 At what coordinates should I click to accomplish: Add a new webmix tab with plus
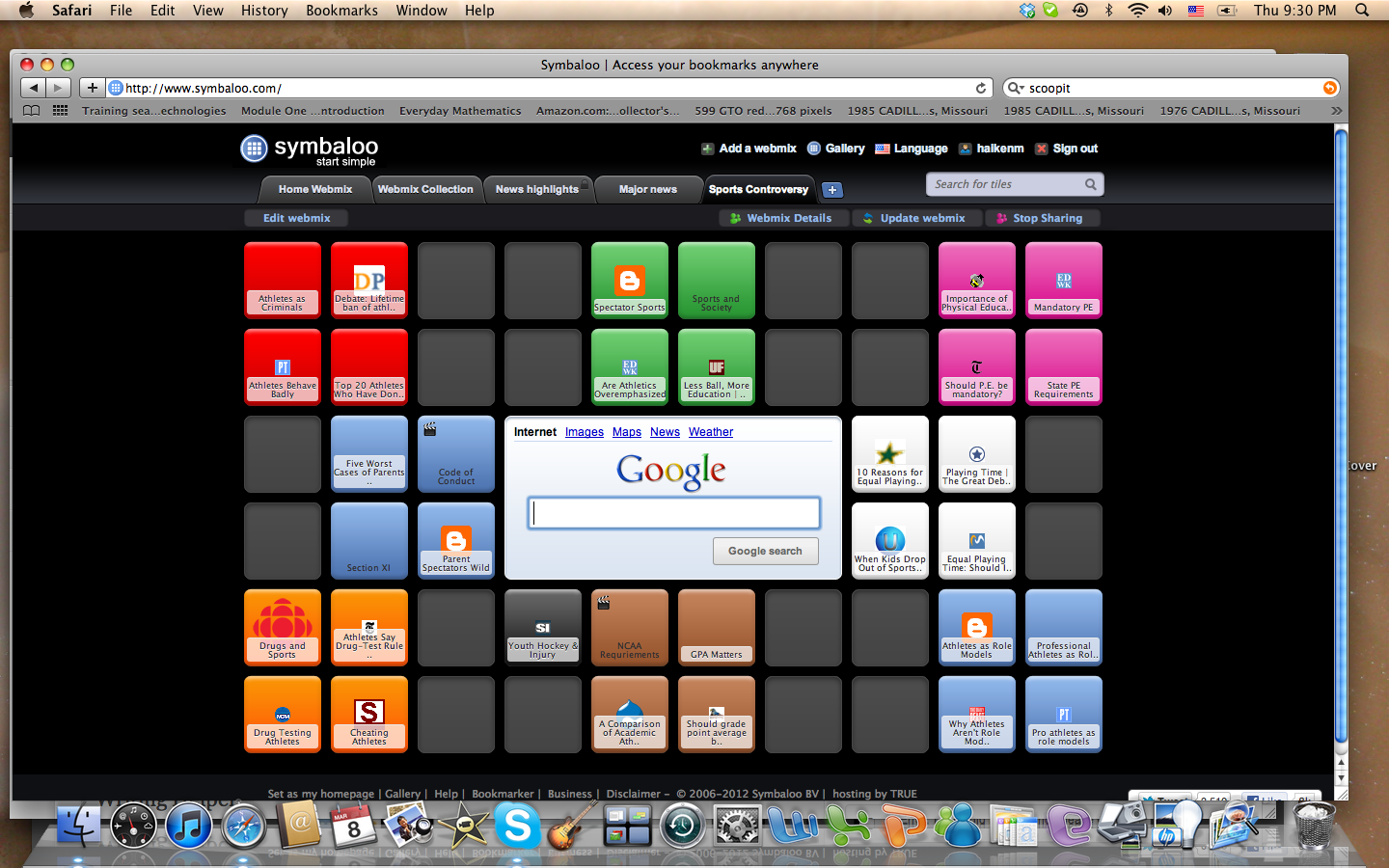(x=832, y=190)
